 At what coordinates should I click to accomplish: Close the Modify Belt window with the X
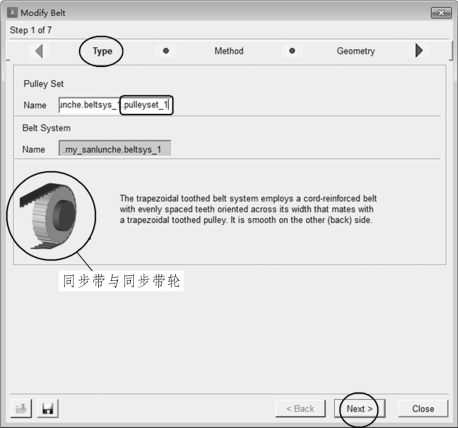441,13
